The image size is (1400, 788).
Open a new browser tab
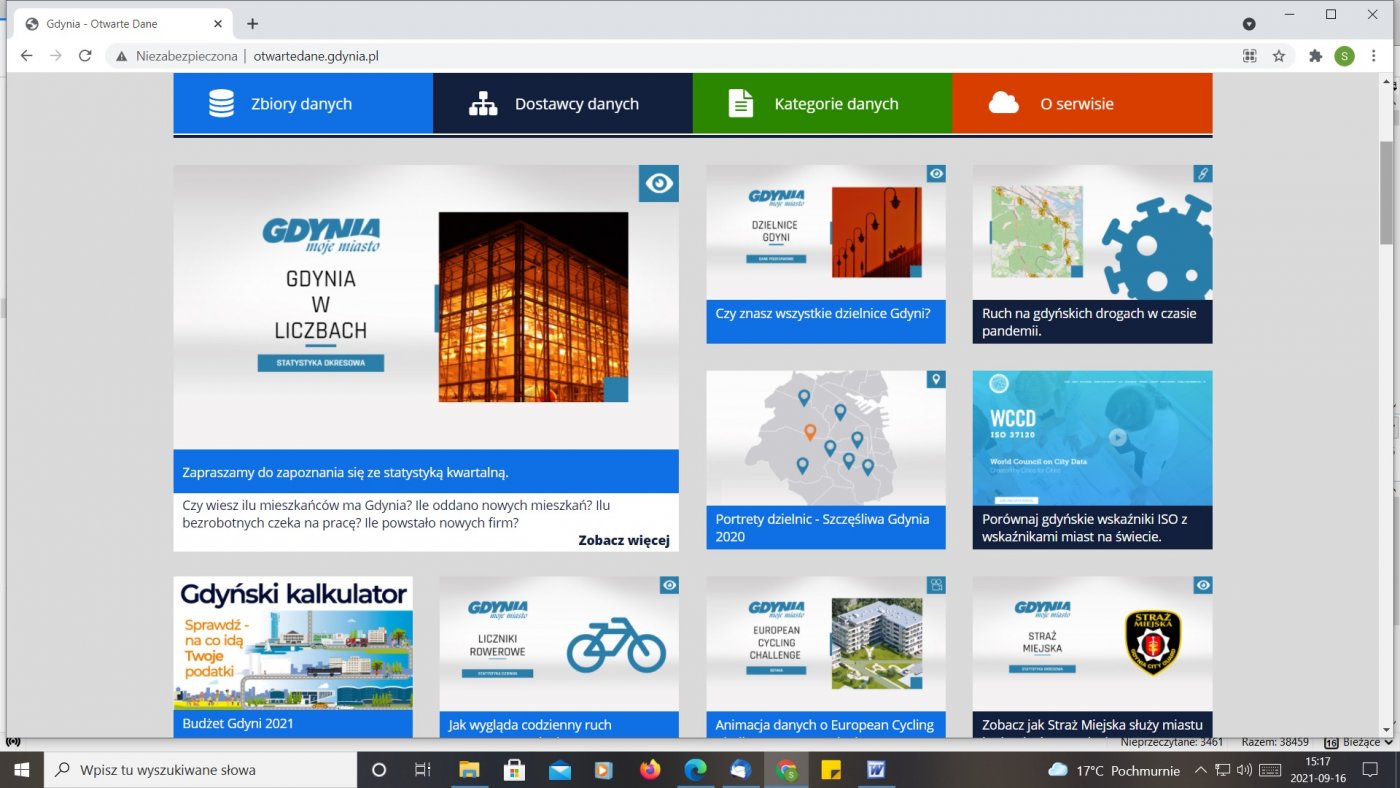pyautogui.click(x=252, y=23)
